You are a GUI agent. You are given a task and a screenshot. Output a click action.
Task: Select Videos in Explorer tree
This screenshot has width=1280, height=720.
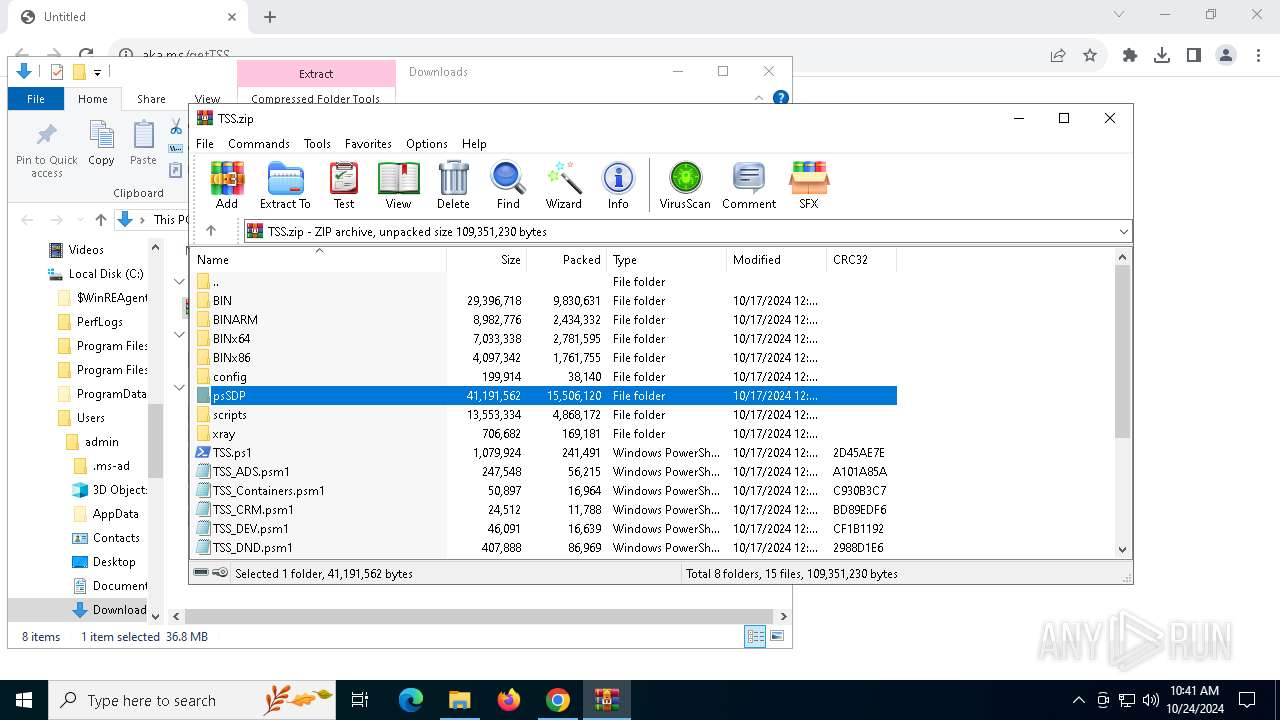pyautogui.click(x=86, y=249)
